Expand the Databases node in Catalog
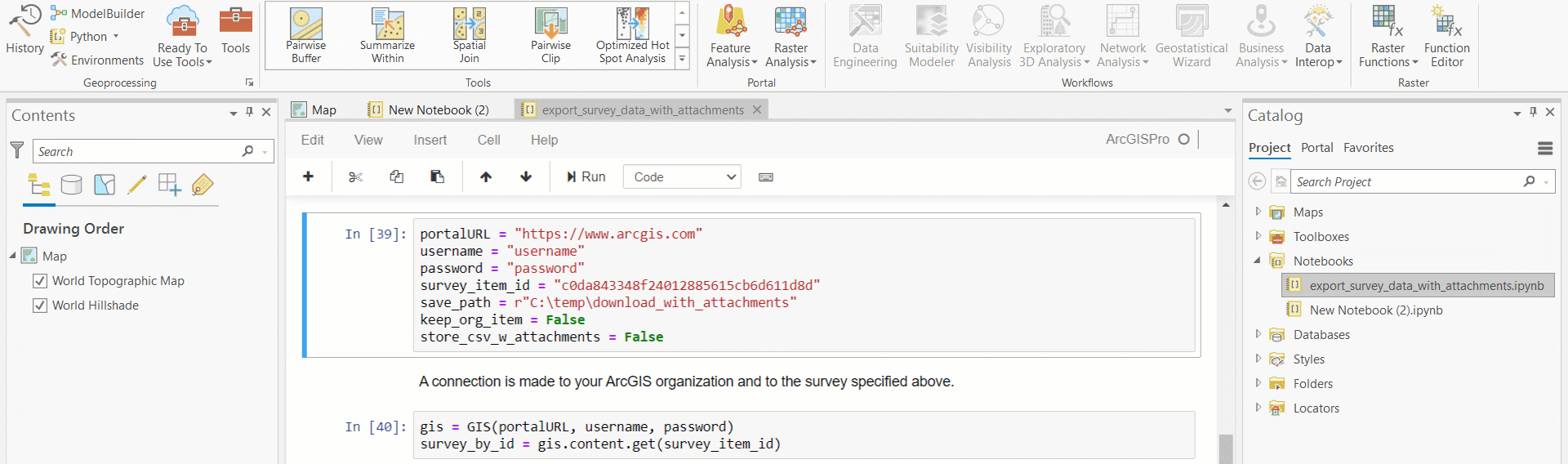 coord(1258,334)
